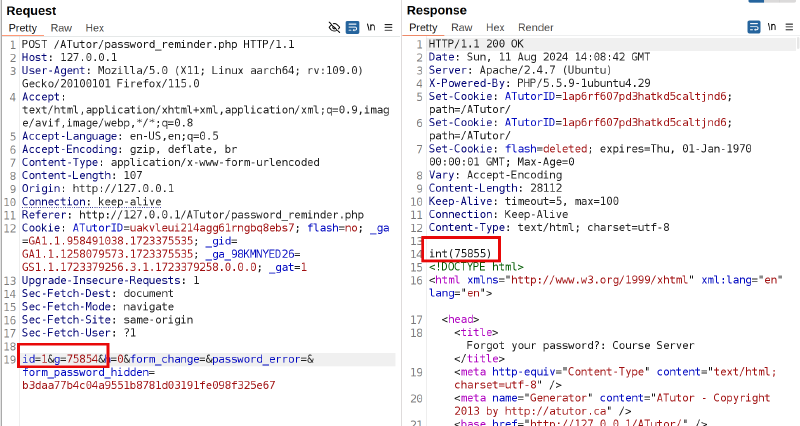Click the 'Forgot your password?: Course Server' title text
This screenshot has height=426, width=800.
(580, 346)
